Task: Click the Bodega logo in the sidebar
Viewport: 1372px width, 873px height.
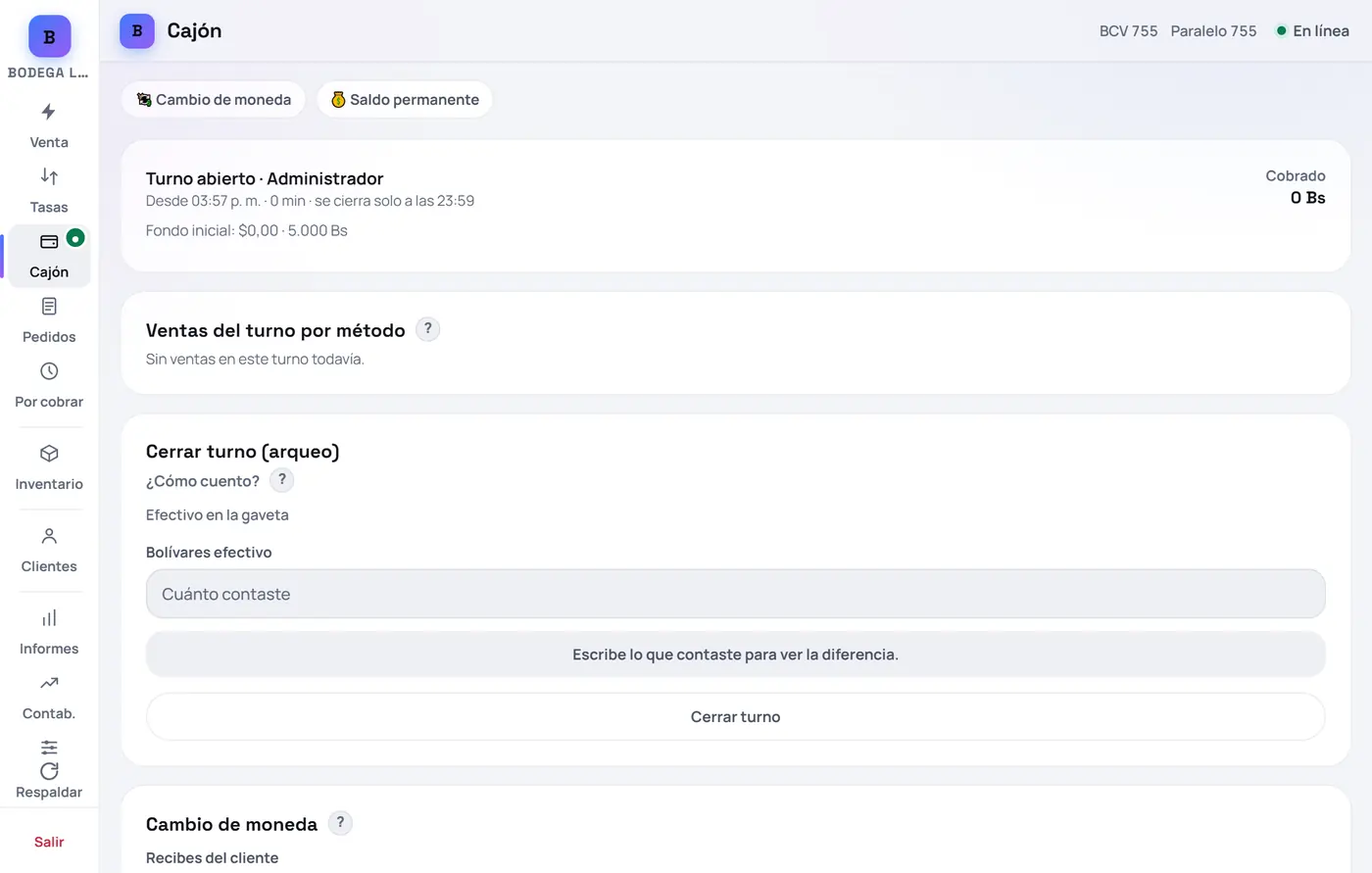Action: (49, 36)
